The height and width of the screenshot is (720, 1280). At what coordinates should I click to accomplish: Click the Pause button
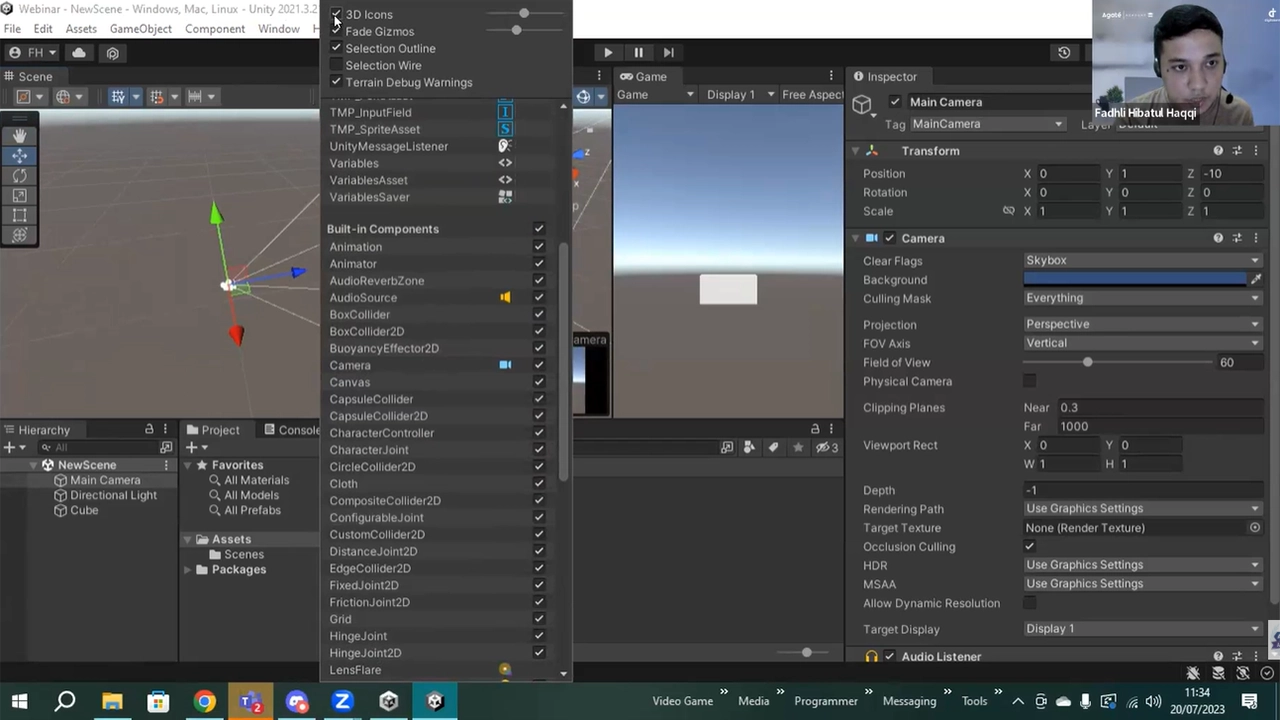[x=638, y=52]
